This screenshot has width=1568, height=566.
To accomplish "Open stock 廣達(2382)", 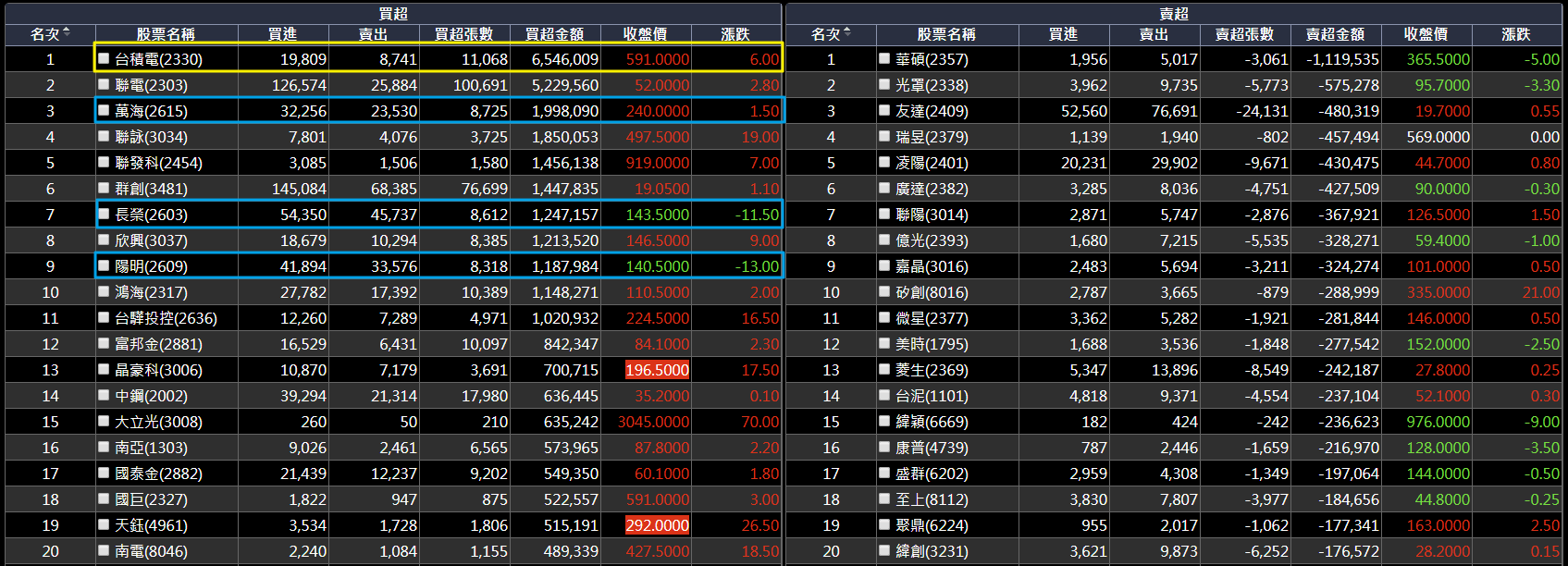I will click(932, 189).
